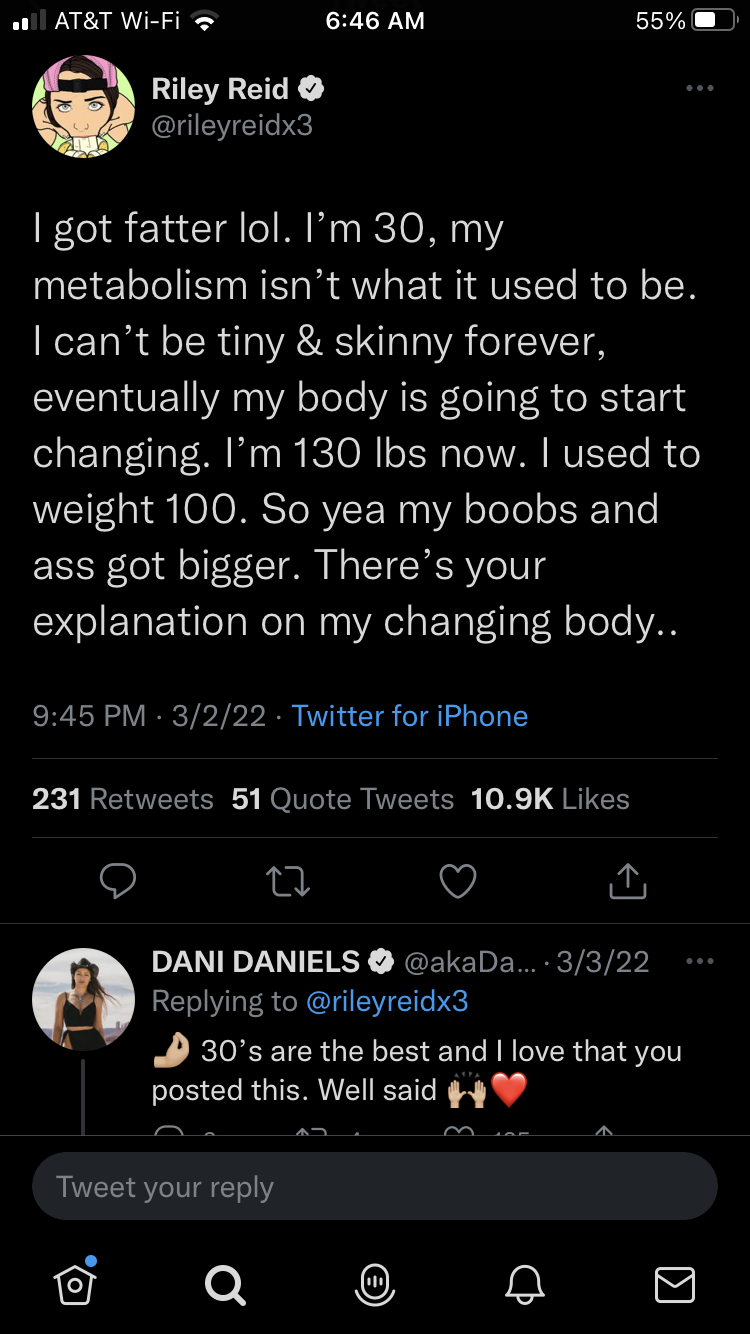Tap the reply speech bubble icon
750x1334 pixels.
(118, 881)
